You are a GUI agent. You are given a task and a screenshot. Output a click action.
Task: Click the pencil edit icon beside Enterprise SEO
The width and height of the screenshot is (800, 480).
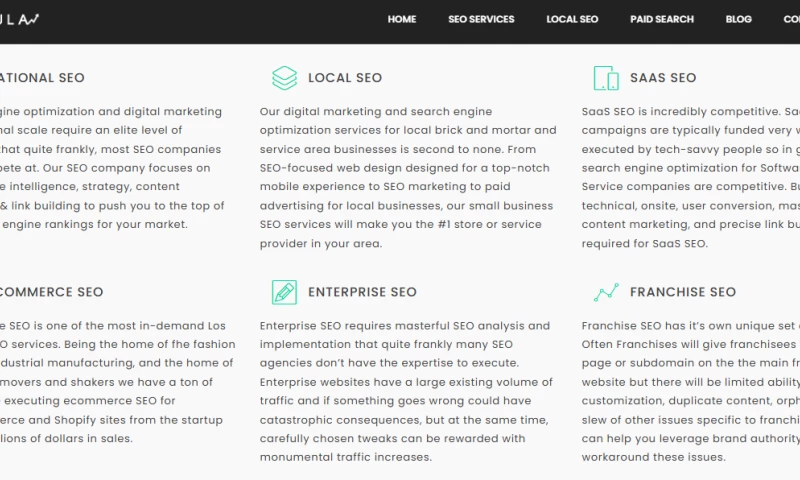[284, 292]
